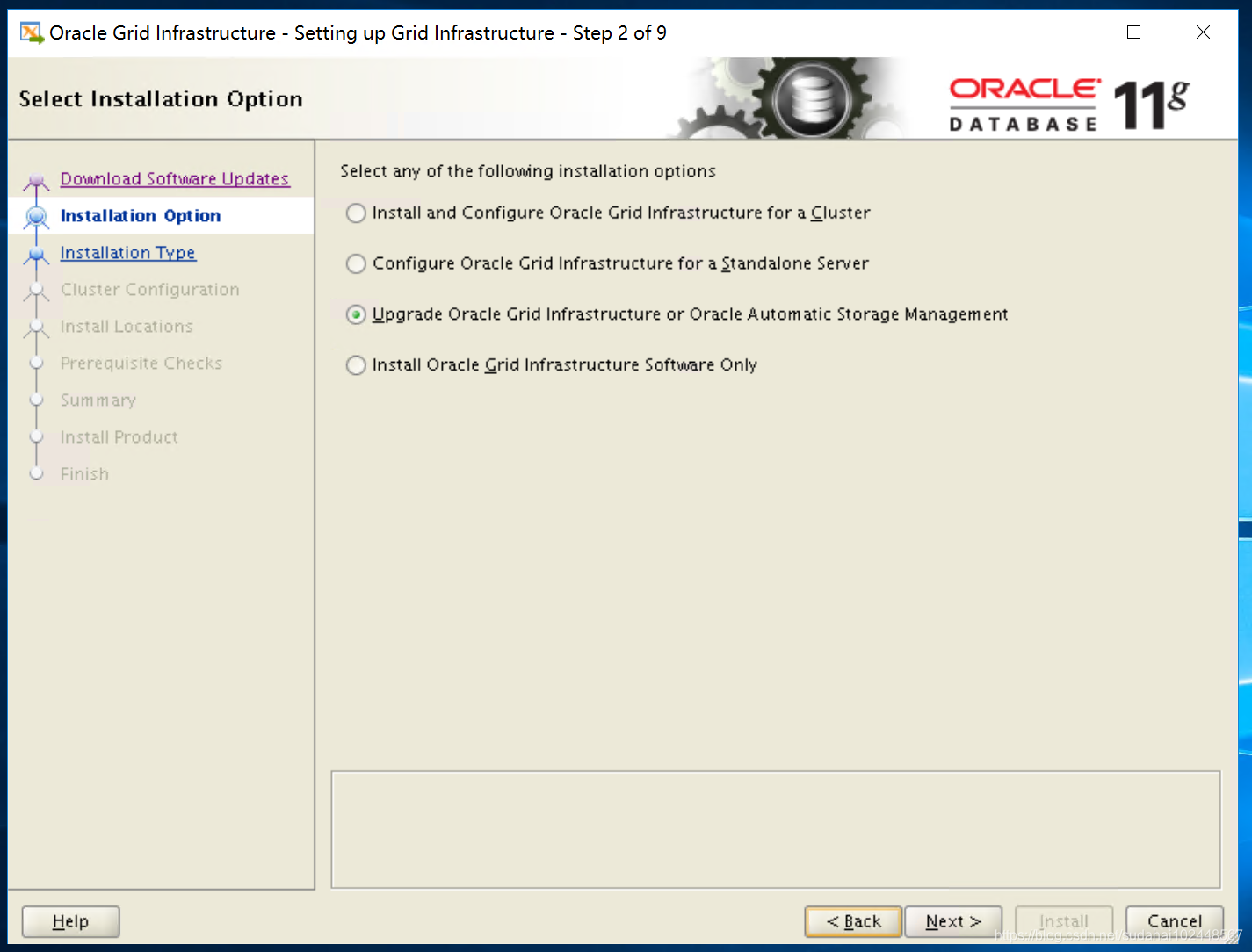Image resolution: width=1252 pixels, height=952 pixels.
Task: Click the 'Select Installation Option' heading text
Action: [x=161, y=99]
